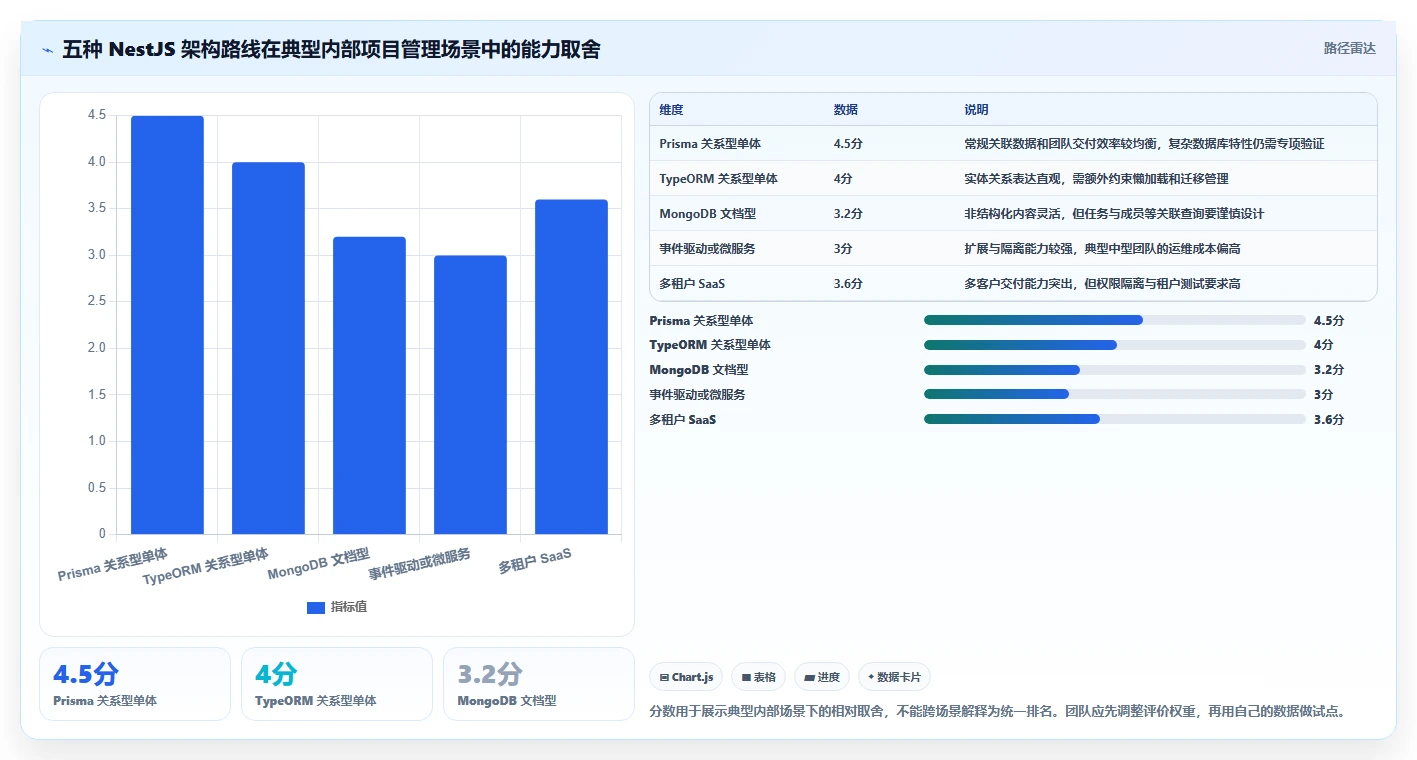This screenshot has width=1417, height=760.
Task: Select the Prisma 关系型单体 bar in chart
Action: click(x=167, y=325)
